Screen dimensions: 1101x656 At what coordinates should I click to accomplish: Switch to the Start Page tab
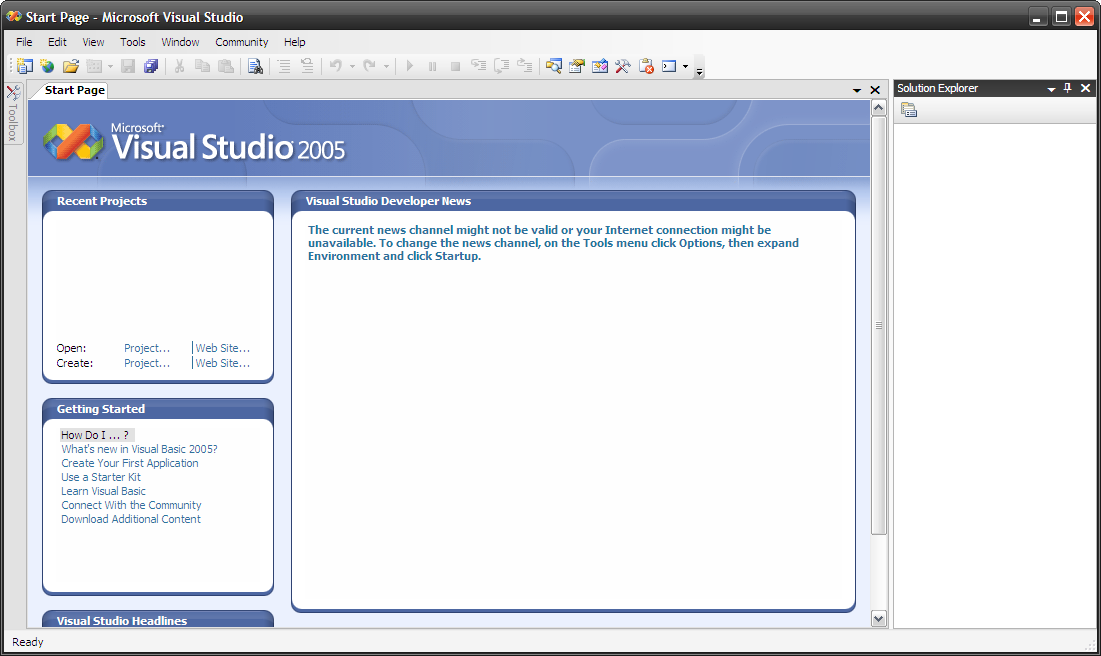coord(73,90)
